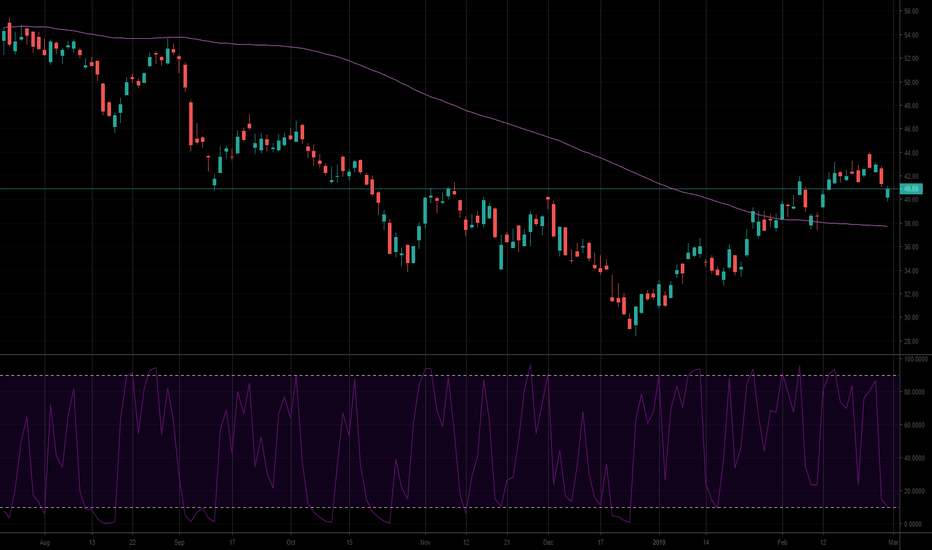Click the 42.00 price axis label
Image resolution: width=932 pixels, height=550 pixels.
[x=911, y=177]
